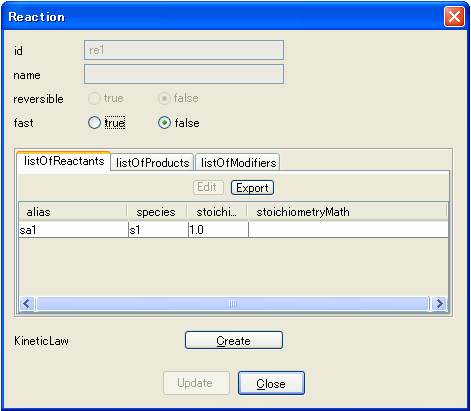Create a new KineticLaw
Screen dimensions: 471x411
(x=234, y=340)
